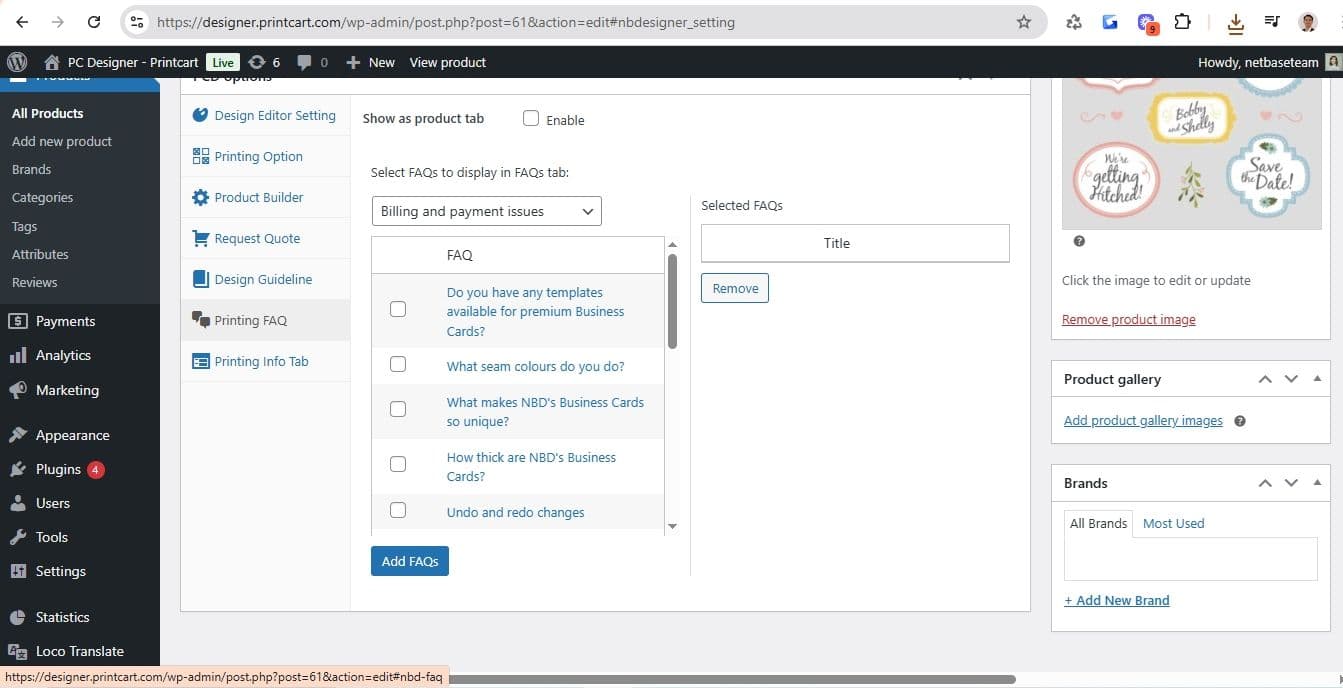The height and width of the screenshot is (688, 1343).
Task: Move Brands panel up
Action: [1265, 483]
